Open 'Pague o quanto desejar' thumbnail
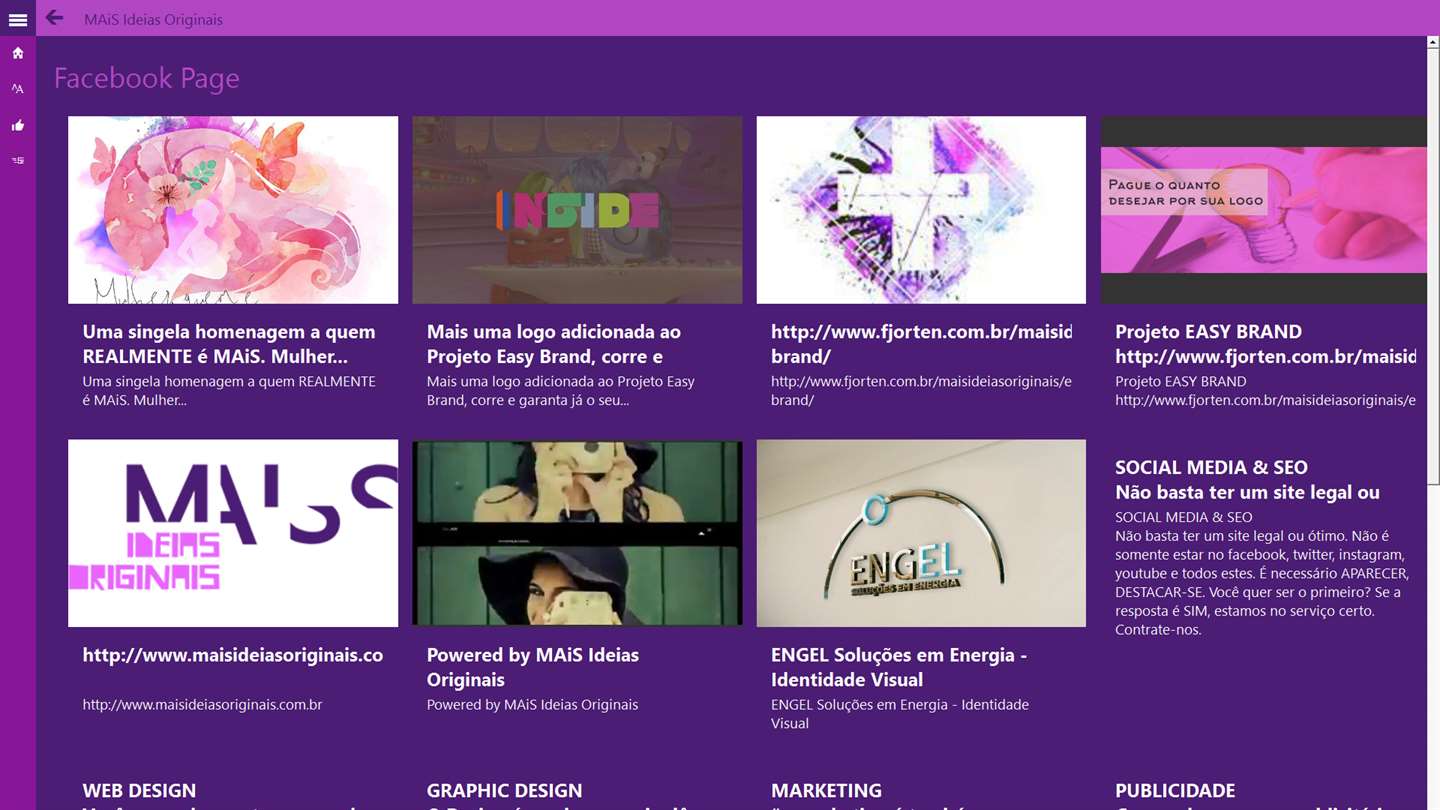The height and width of the screenshot is (810, 1440). tap(1264, 210)
